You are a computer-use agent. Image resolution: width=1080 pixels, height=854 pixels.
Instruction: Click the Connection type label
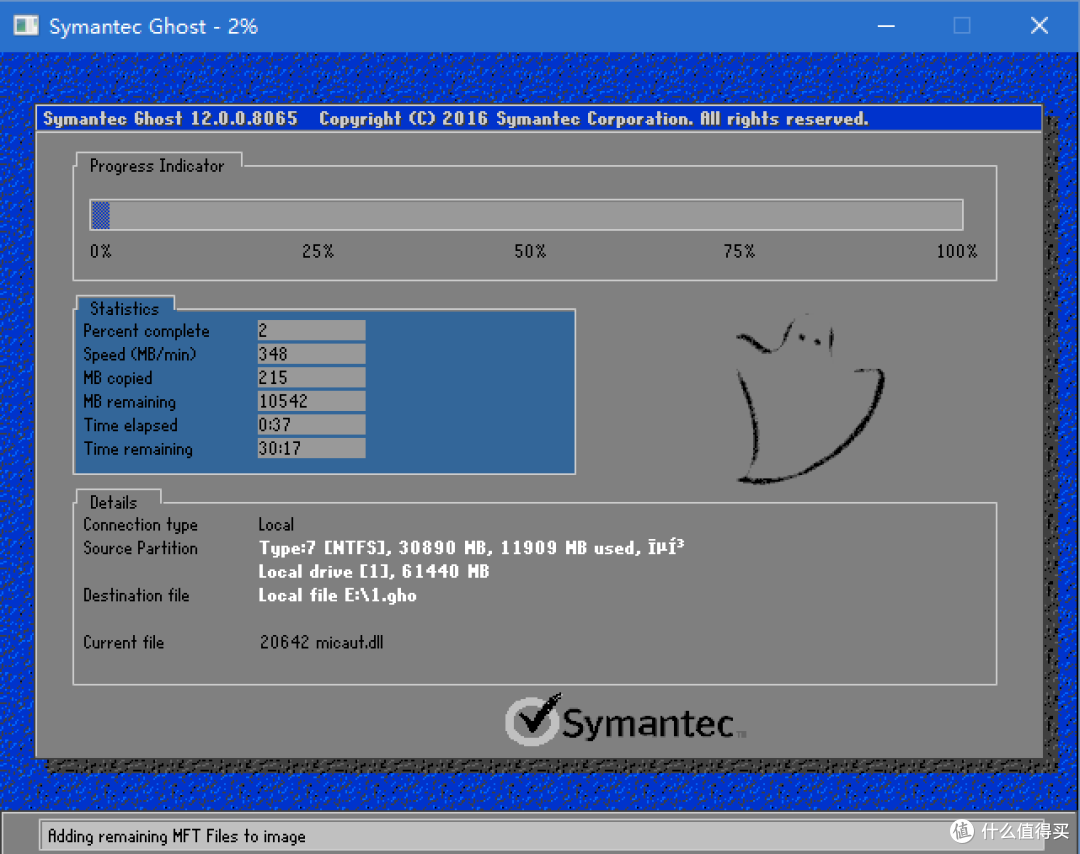coord(141,525)
